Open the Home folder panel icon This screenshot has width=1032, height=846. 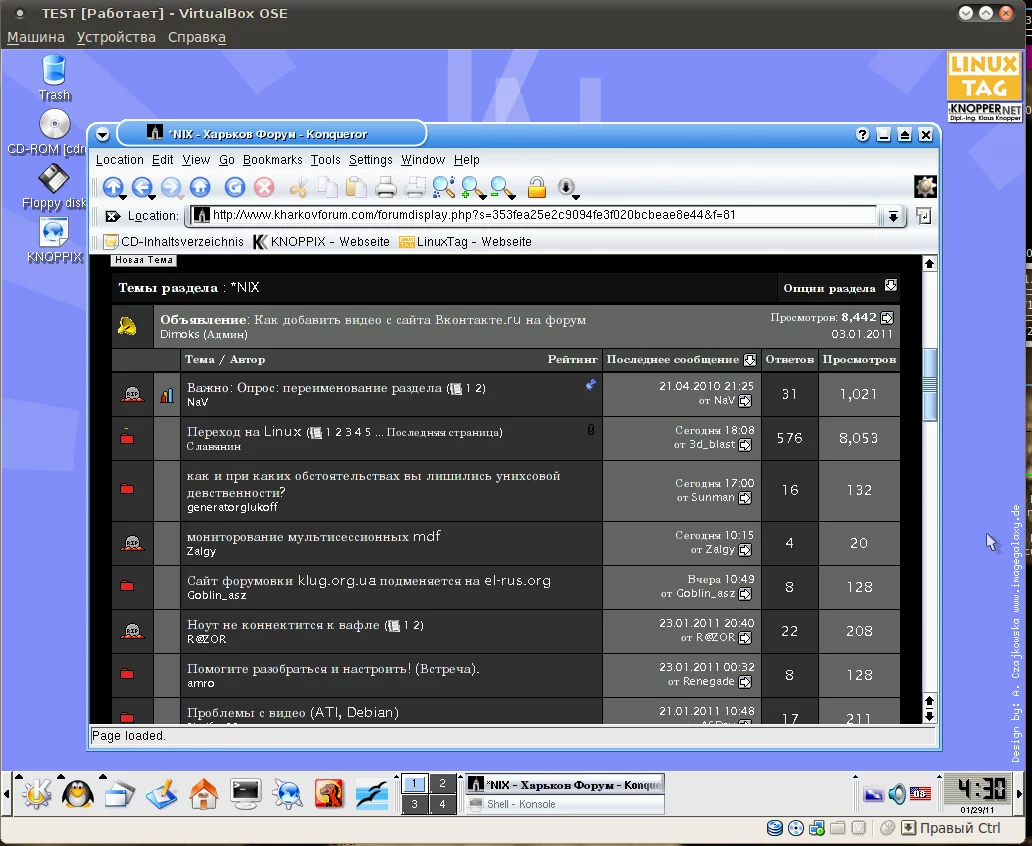(x=203, y=793)
